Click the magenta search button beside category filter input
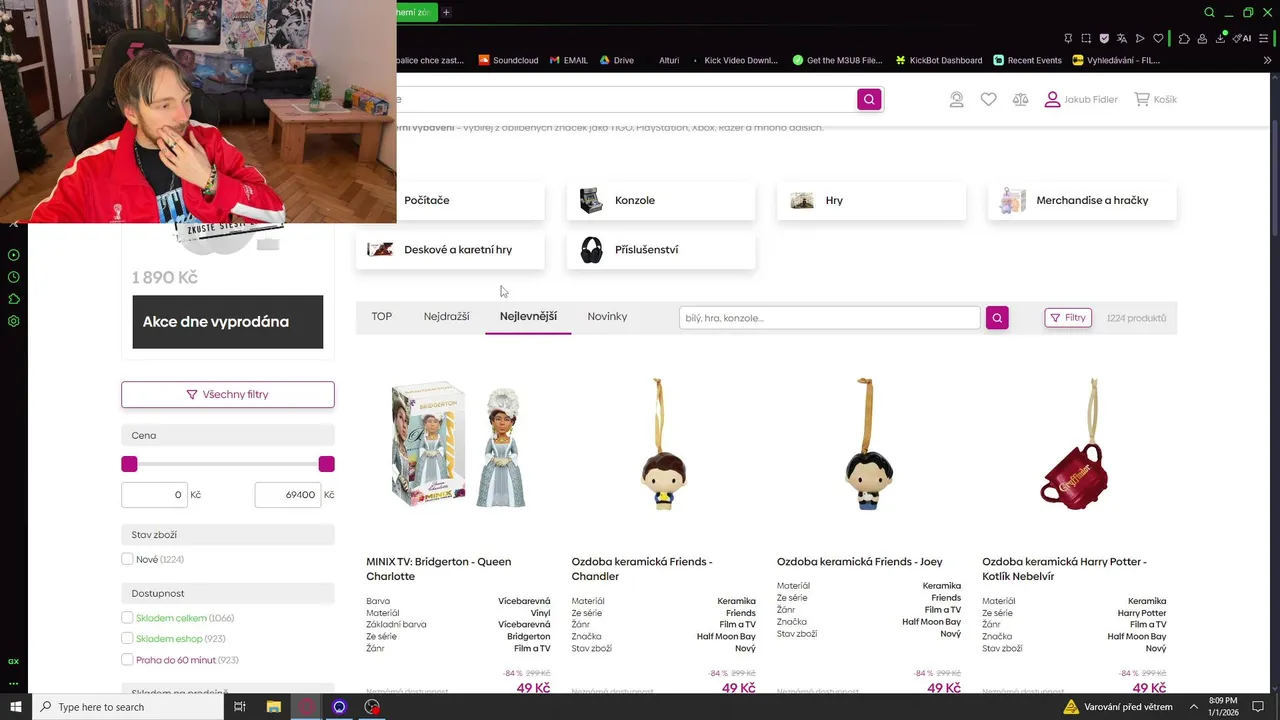Screen dimensions: 1280x720 [x=997, y=318]
